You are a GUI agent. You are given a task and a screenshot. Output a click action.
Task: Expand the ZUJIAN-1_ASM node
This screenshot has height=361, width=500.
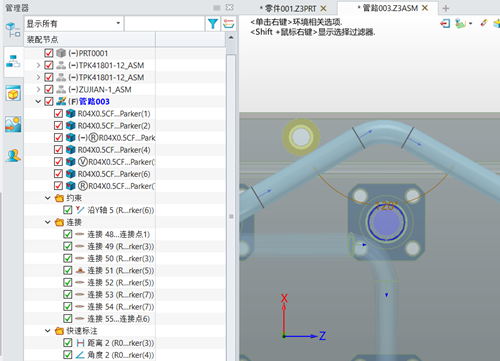(38, 89)
